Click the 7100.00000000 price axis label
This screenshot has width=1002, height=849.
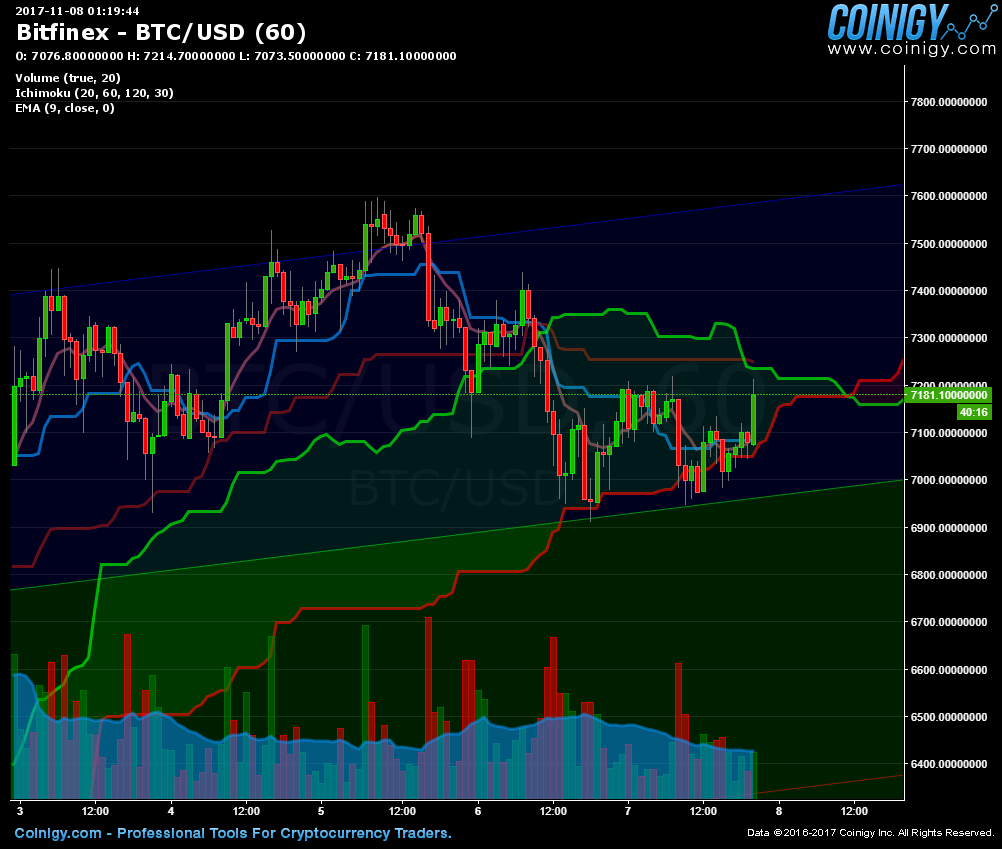[949, 433]
